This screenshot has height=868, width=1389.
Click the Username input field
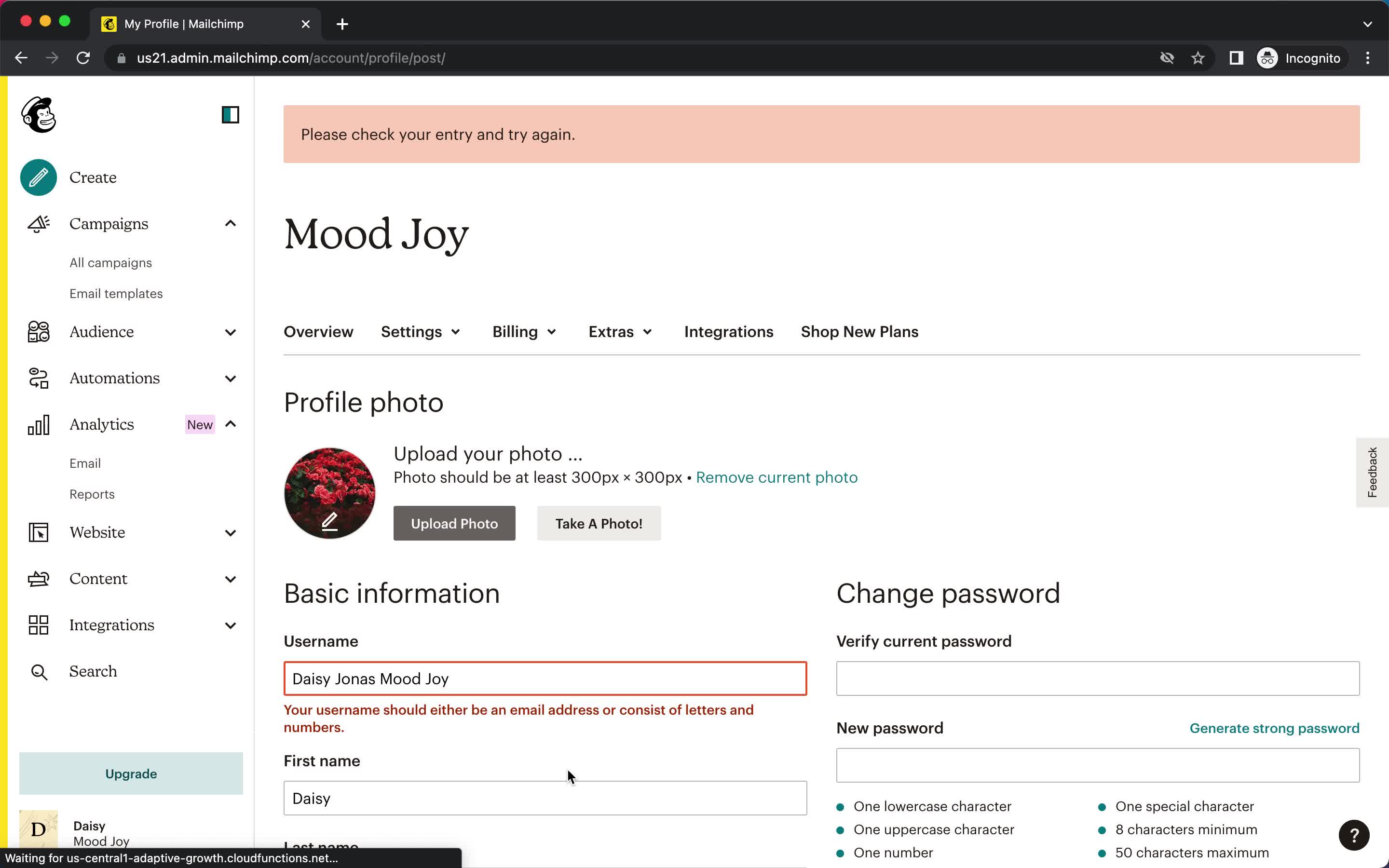(x=545, y=678)
